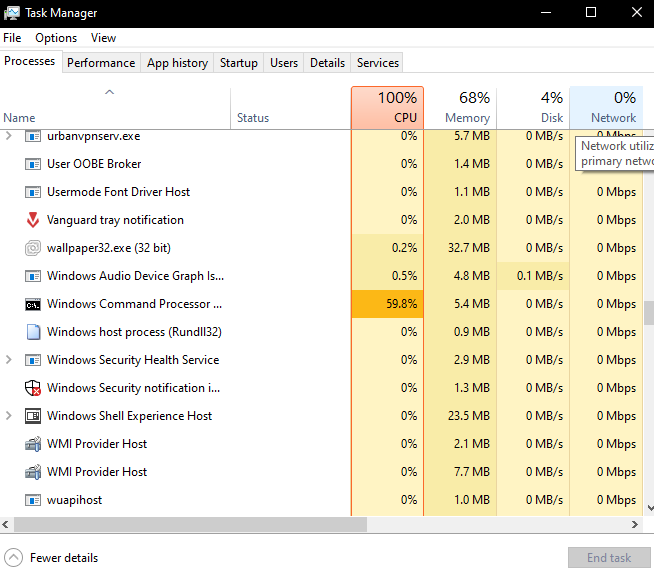The image size is (654, 577).
Task: Click the icon of the WMI Provider Host using 7.7 MB
Action: [33, 472]
